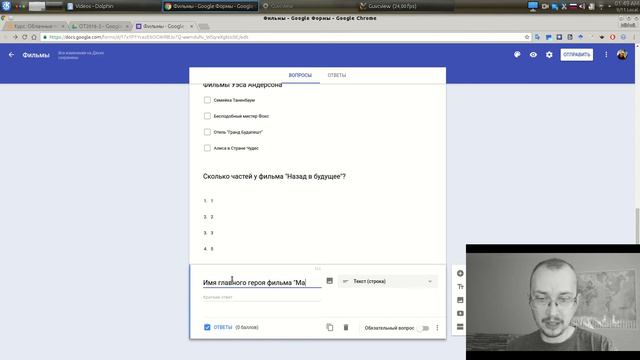The width and height of the screenshot is (640, 360).
Task: Preview the form with the eye icon
Action: [533, 55]
